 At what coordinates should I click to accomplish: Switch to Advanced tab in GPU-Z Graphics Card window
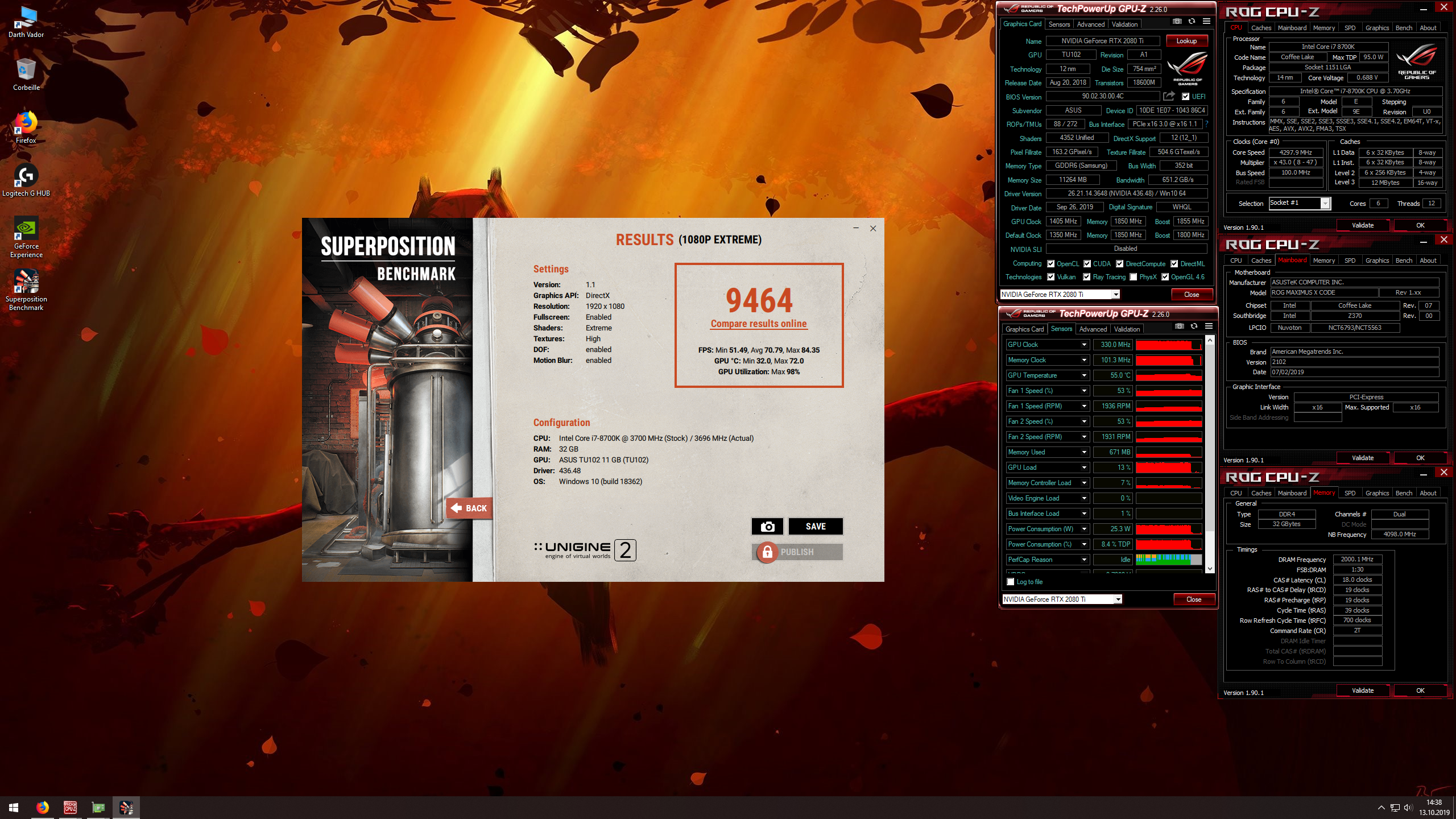click(x=1090, y=24)
